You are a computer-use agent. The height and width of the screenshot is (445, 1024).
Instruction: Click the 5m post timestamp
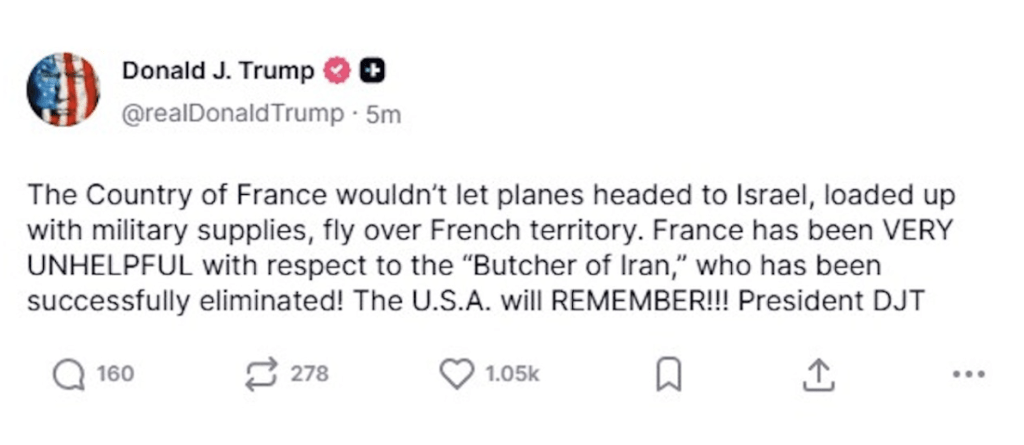[384, 114]
